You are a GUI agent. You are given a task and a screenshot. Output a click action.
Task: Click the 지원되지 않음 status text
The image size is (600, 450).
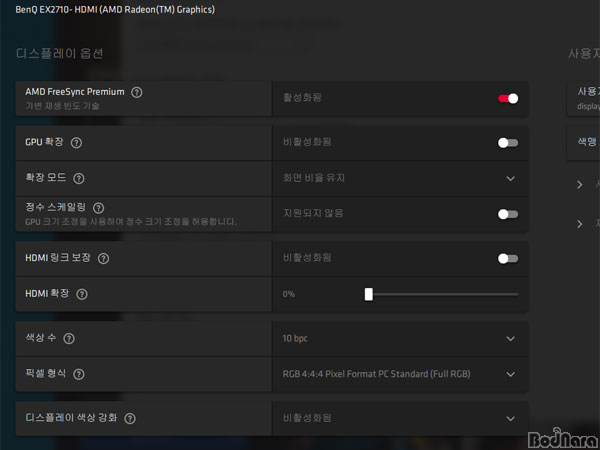(x=313, y=213)
